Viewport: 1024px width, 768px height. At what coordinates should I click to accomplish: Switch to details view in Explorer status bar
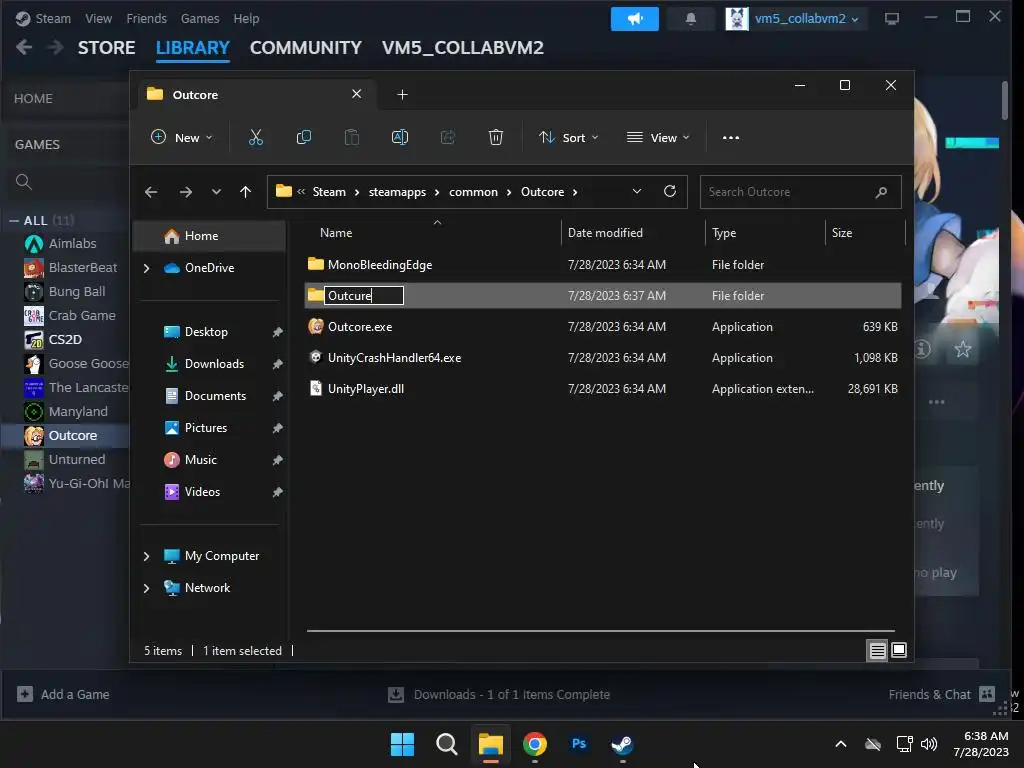(x=877, y=650)
